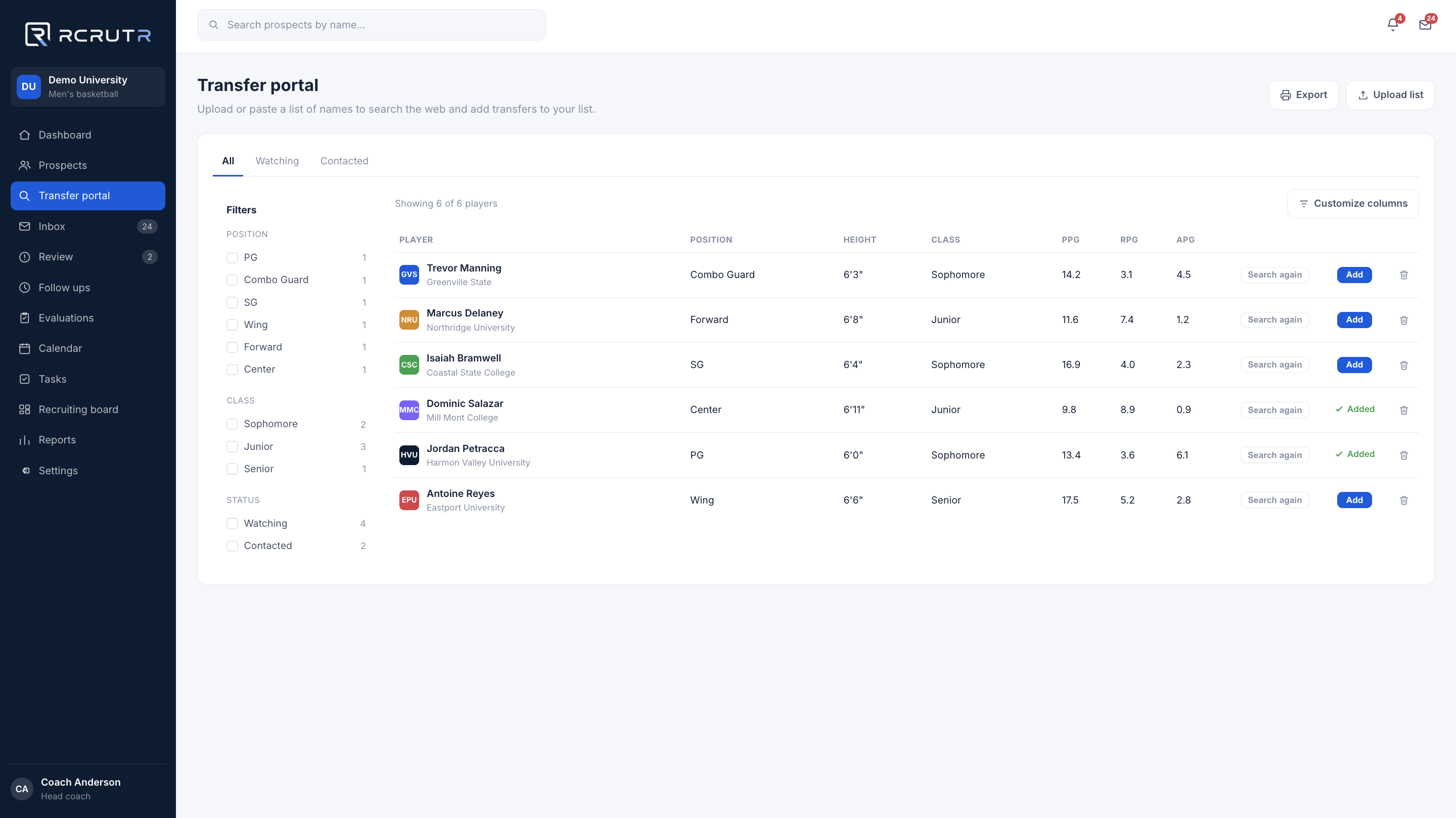Delete Jordan Petracca row with trash icon
The width and height of the screenshot is (1456, 818).
click(1403, 455)
